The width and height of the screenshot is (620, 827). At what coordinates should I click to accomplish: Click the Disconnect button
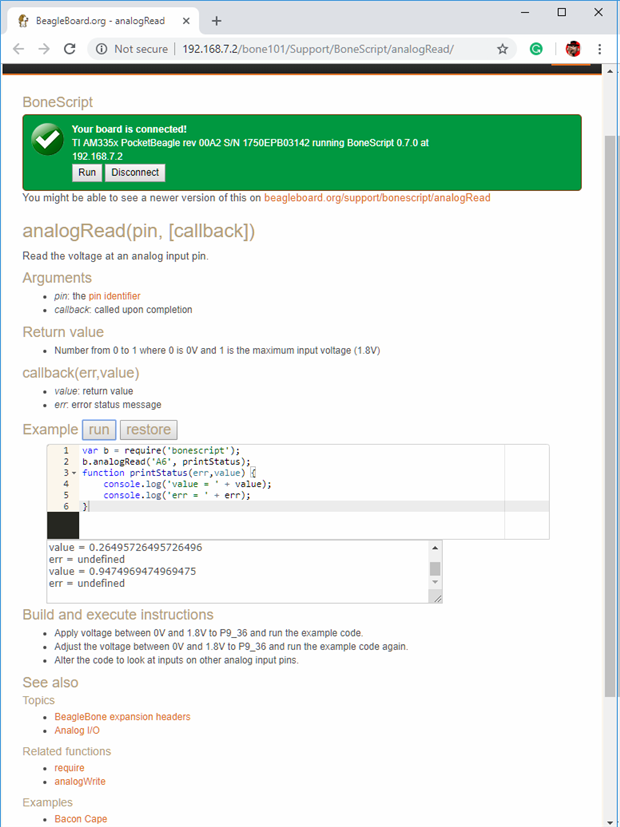coord(135,172)
